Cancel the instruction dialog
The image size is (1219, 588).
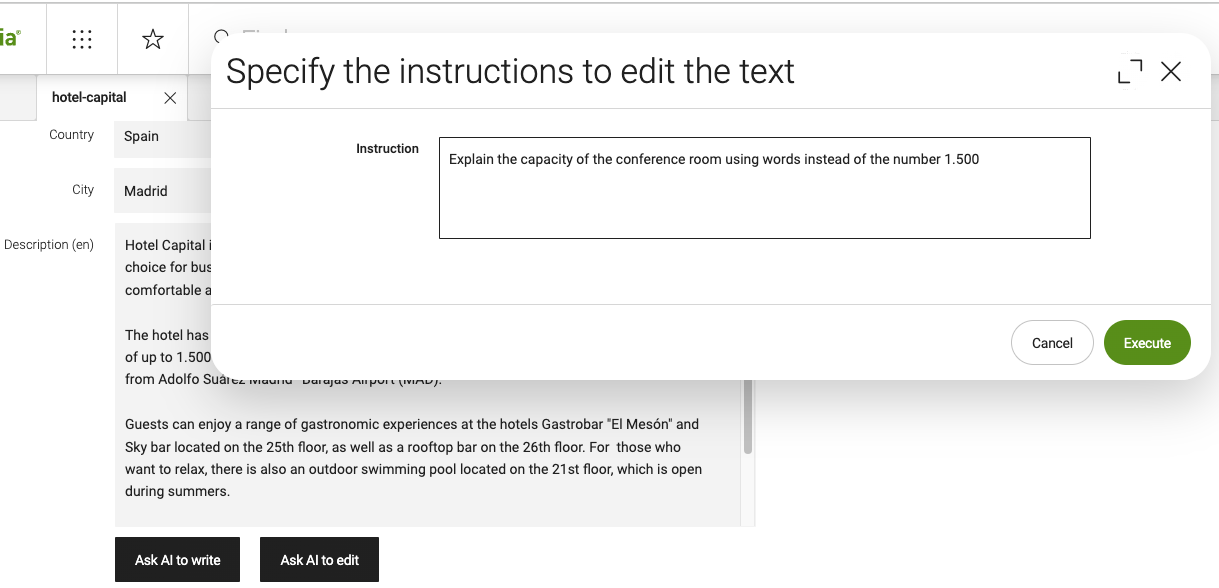tap(1052, 343)
